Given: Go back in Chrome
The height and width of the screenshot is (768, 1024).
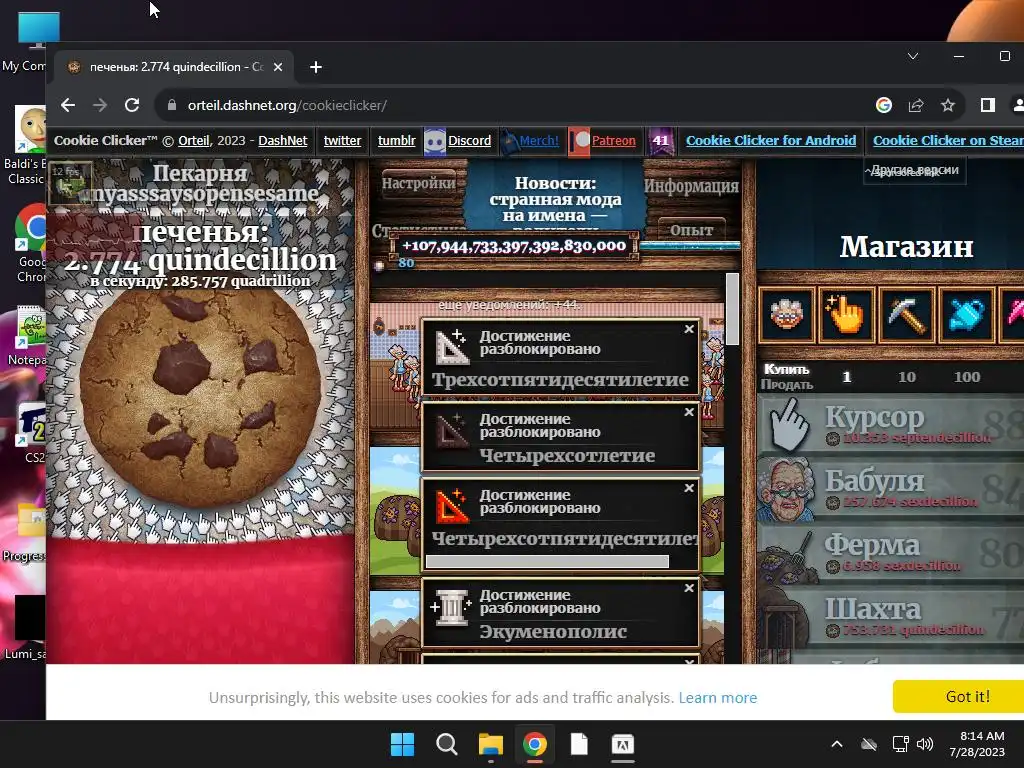Looking at the screenshot, I should 68,105.
